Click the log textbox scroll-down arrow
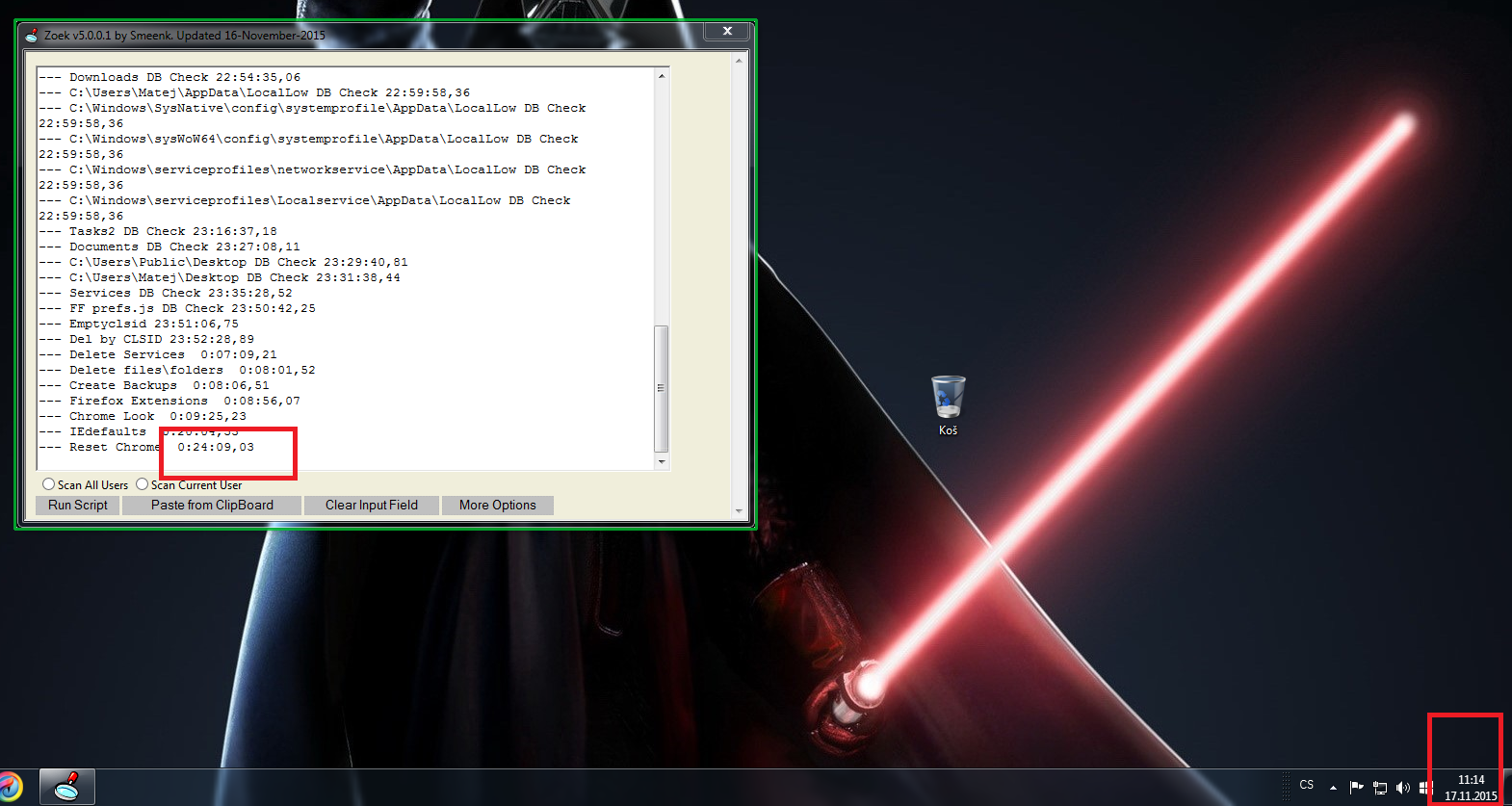The width and height of the screenshot is (1512, 806). [661, 461]
